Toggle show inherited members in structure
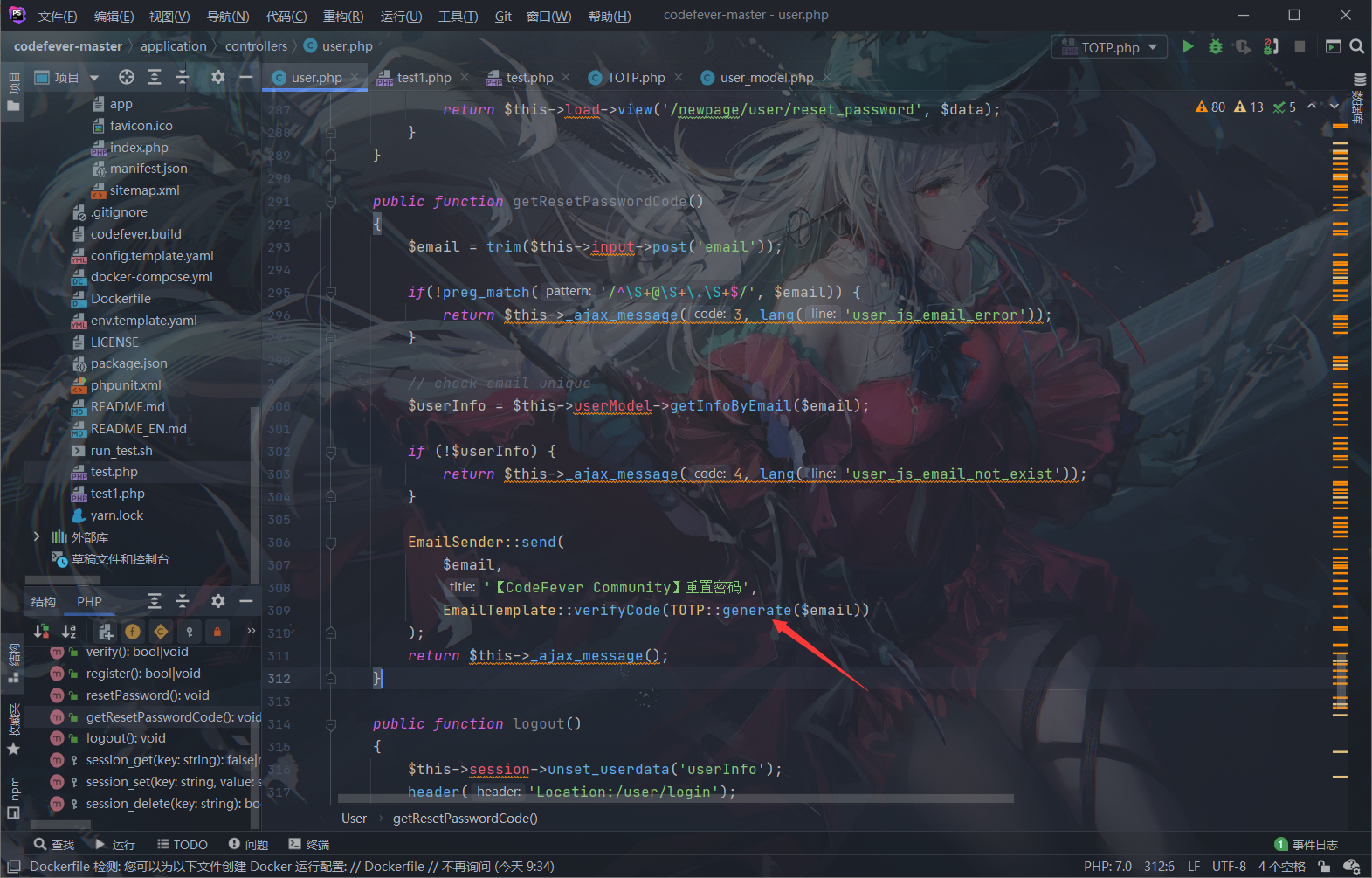This screenshot has height=878, width=1372. [106, 631]
